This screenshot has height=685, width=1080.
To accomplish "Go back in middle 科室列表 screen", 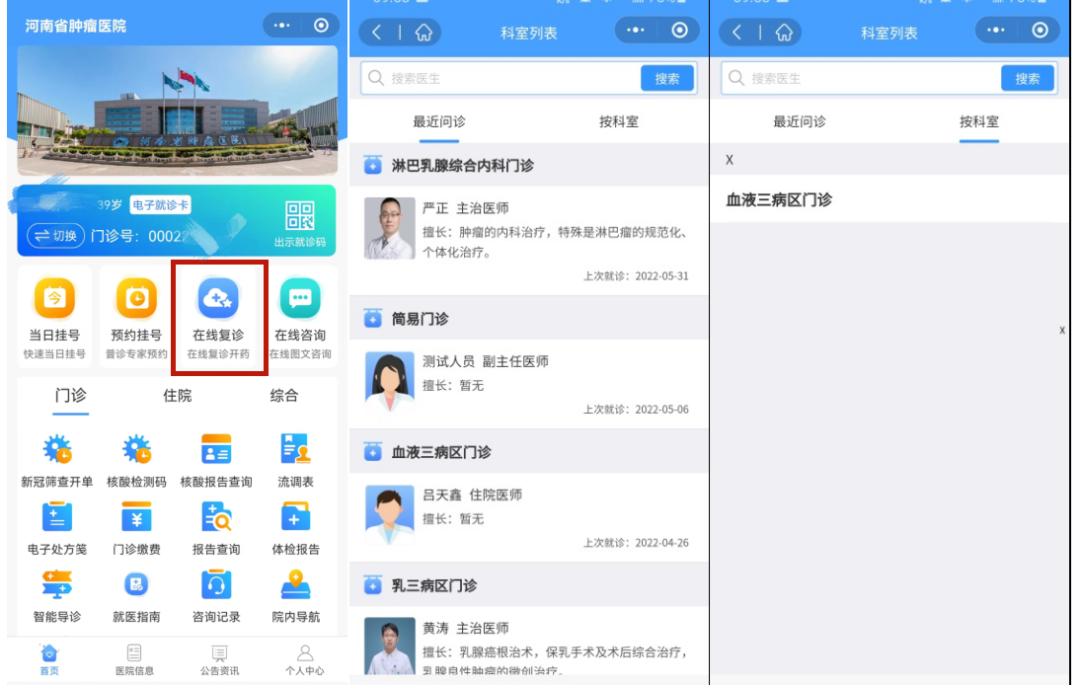I will [x=377, y=32].
